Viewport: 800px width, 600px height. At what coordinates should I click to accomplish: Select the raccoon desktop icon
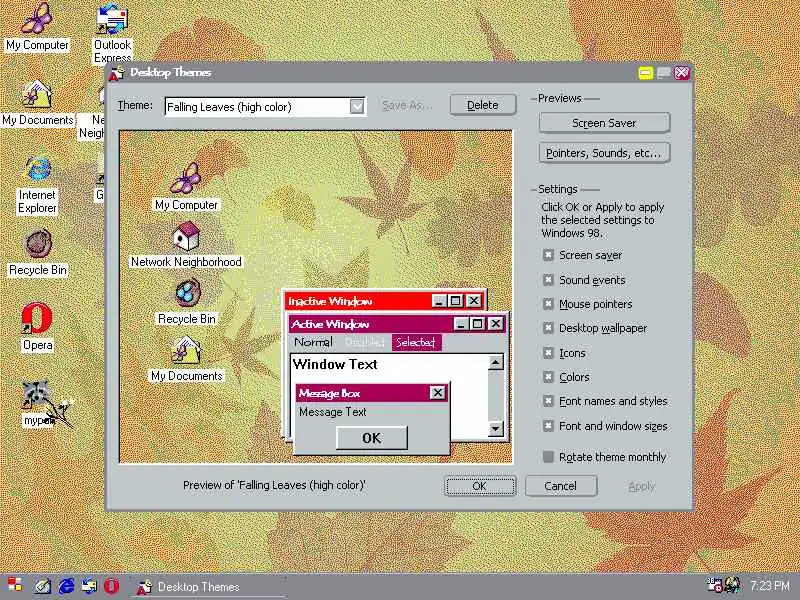36,395
